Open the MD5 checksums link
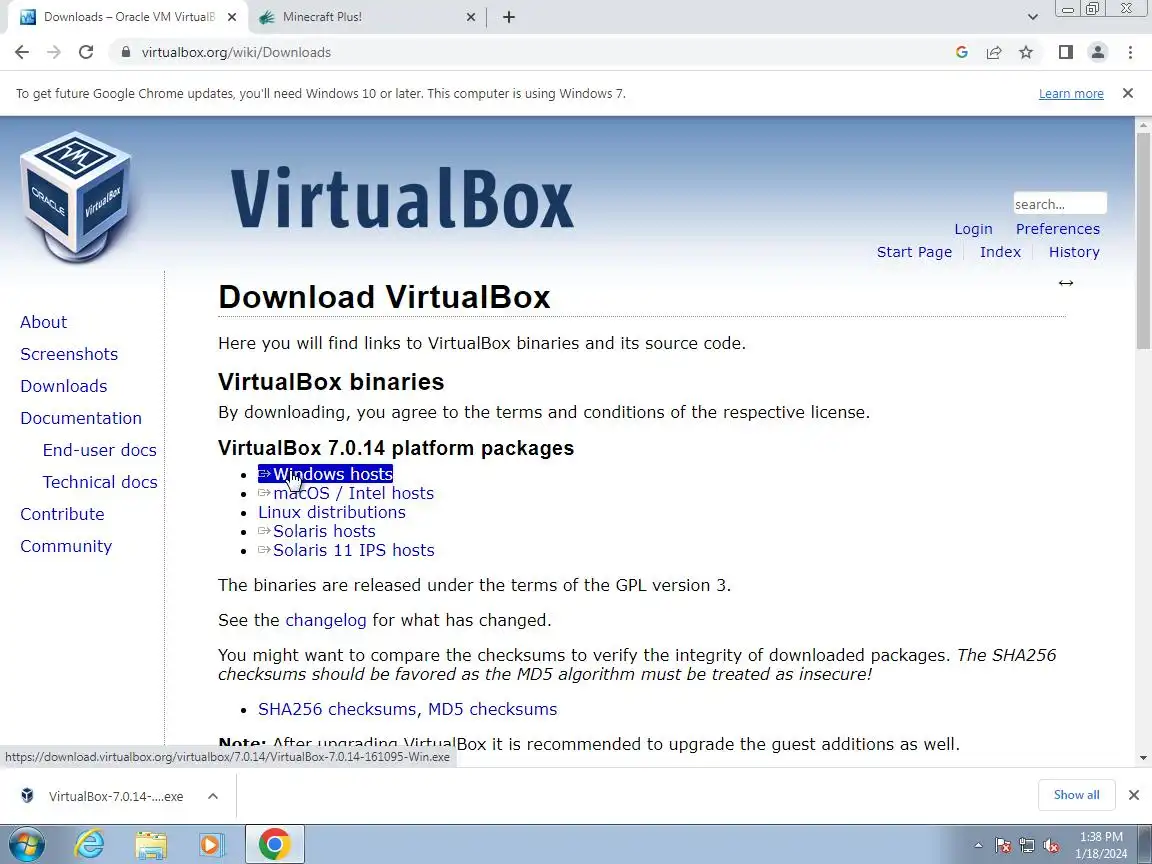 pos(492,710)
